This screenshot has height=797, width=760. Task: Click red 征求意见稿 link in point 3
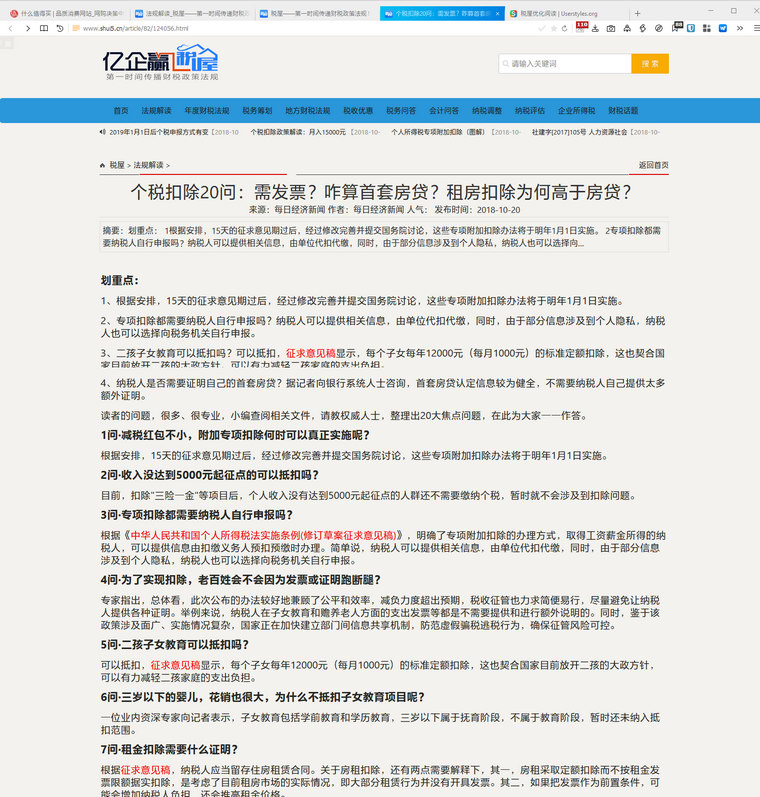(311, 353)
